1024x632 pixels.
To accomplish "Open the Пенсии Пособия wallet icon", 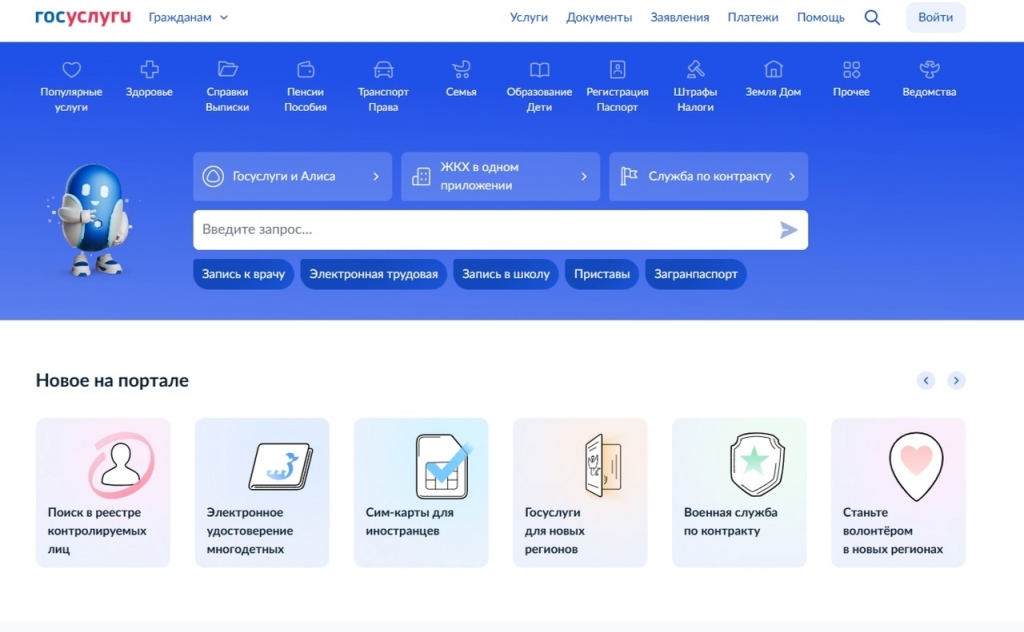I will point(306,69).
